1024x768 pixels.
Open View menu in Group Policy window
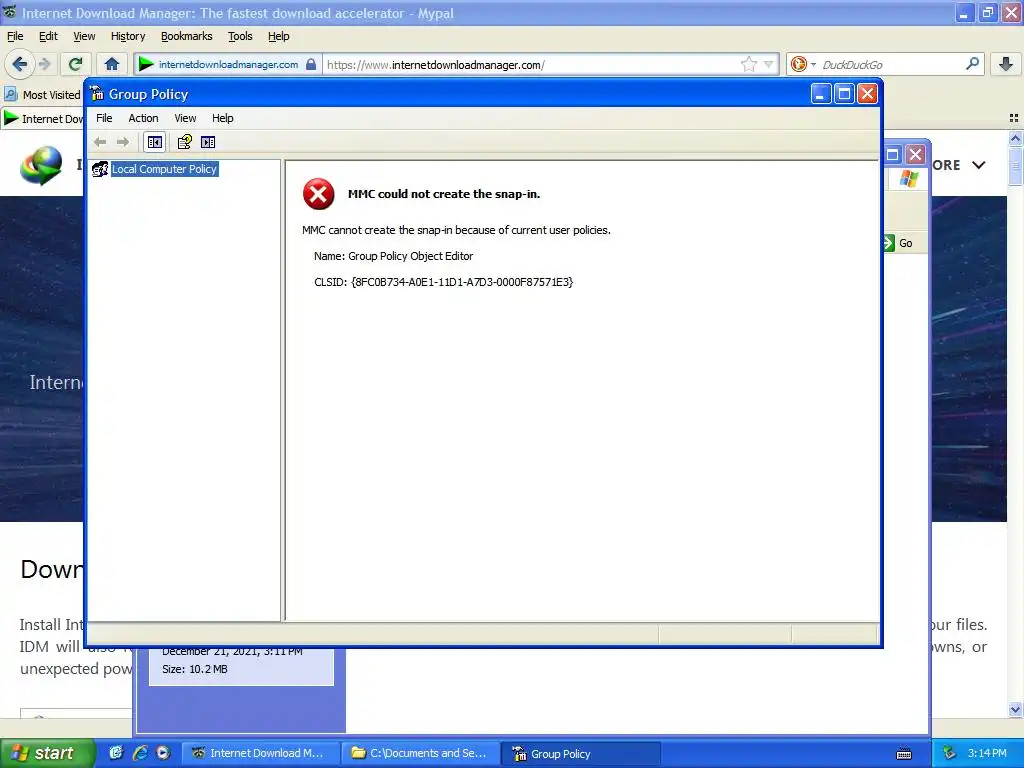pos(185,118)
